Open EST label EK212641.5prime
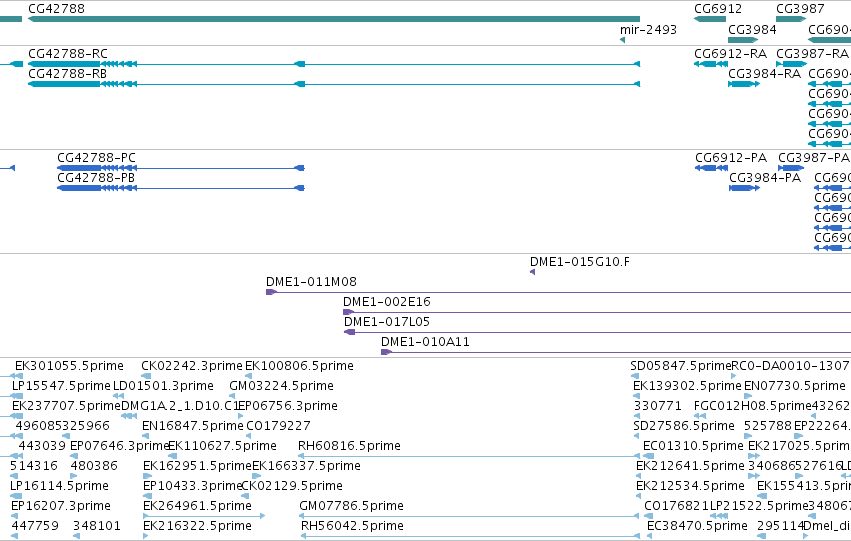 point(690,466)
